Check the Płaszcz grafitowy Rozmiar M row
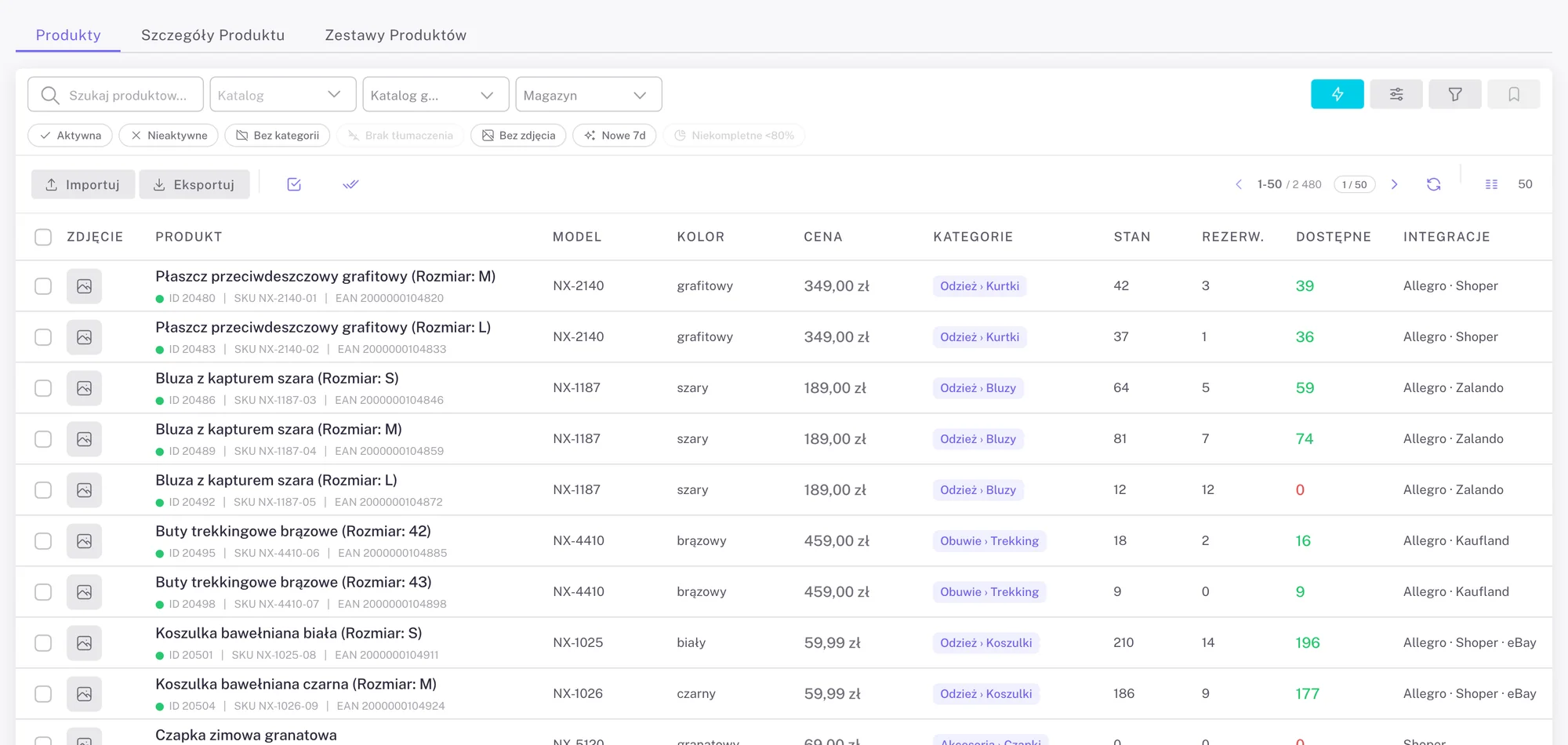The image size is (1568, 745). [43, 286]
